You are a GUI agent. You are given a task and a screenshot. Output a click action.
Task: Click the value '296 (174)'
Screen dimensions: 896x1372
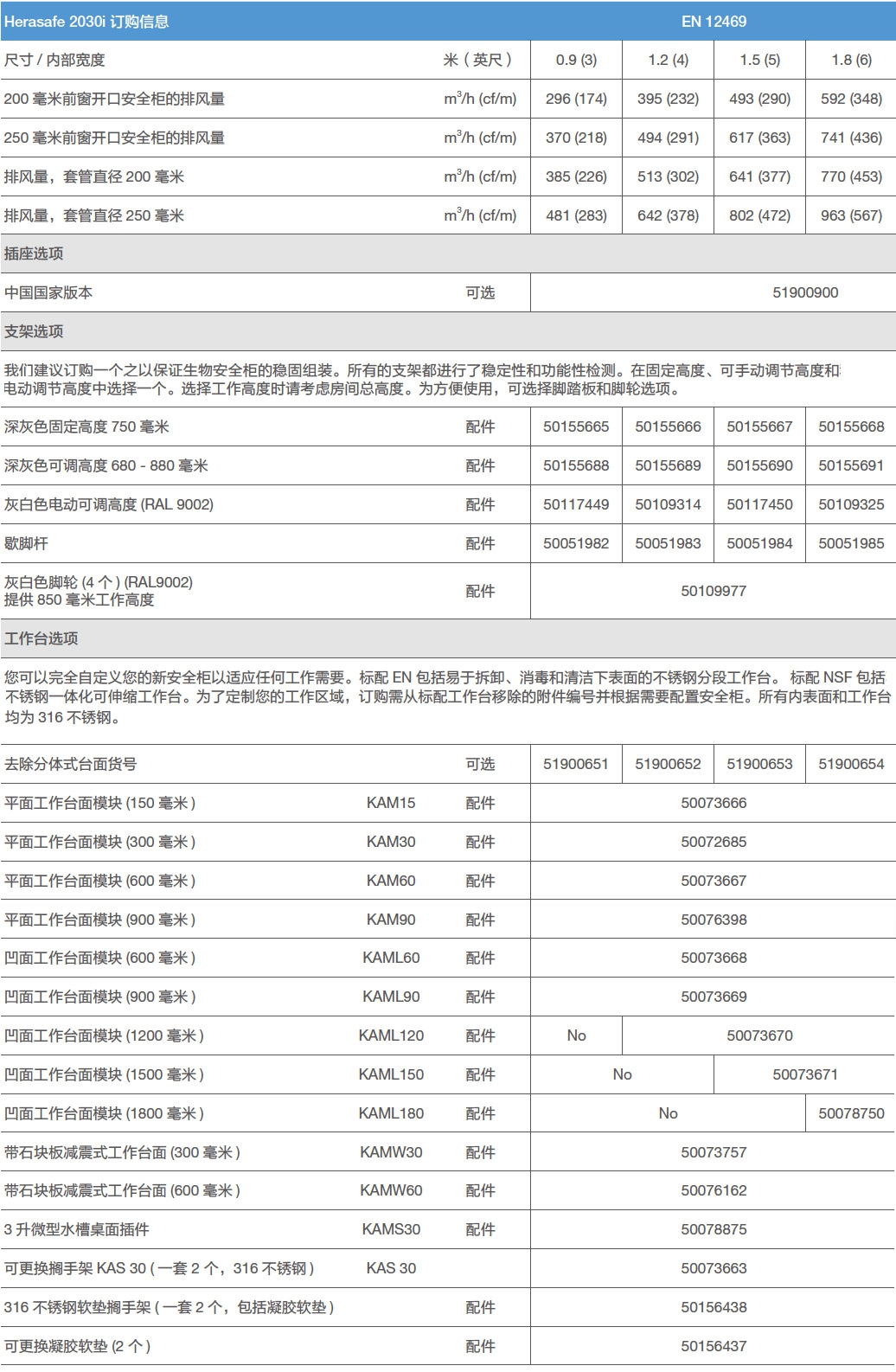[x=576, y=99]
